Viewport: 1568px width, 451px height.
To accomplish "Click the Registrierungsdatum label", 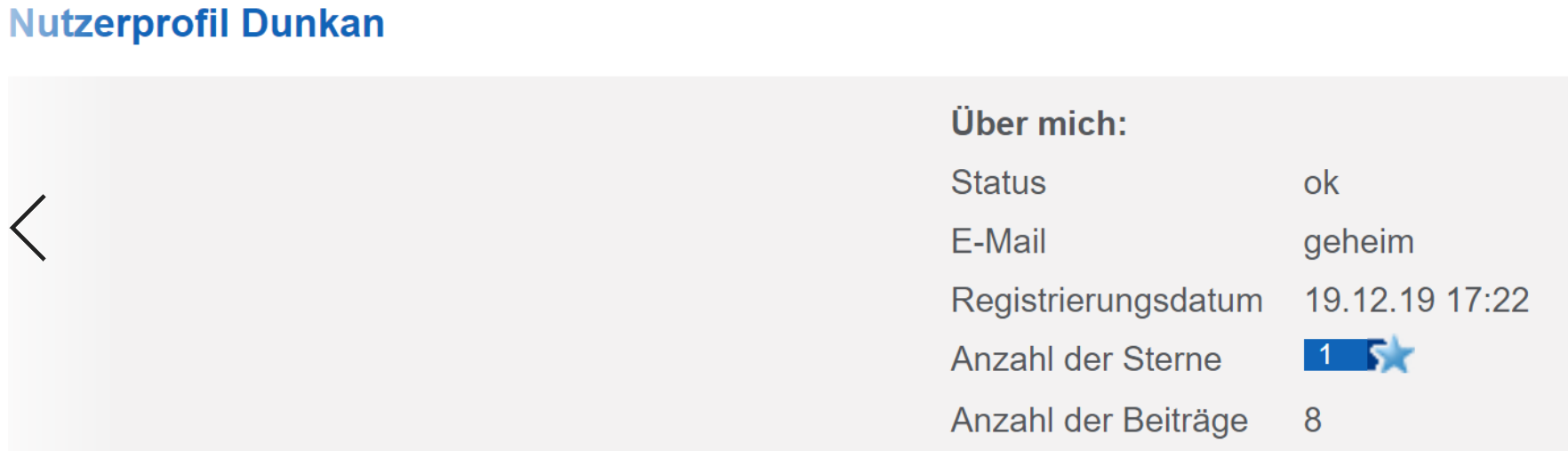I will pos(1107,301).
